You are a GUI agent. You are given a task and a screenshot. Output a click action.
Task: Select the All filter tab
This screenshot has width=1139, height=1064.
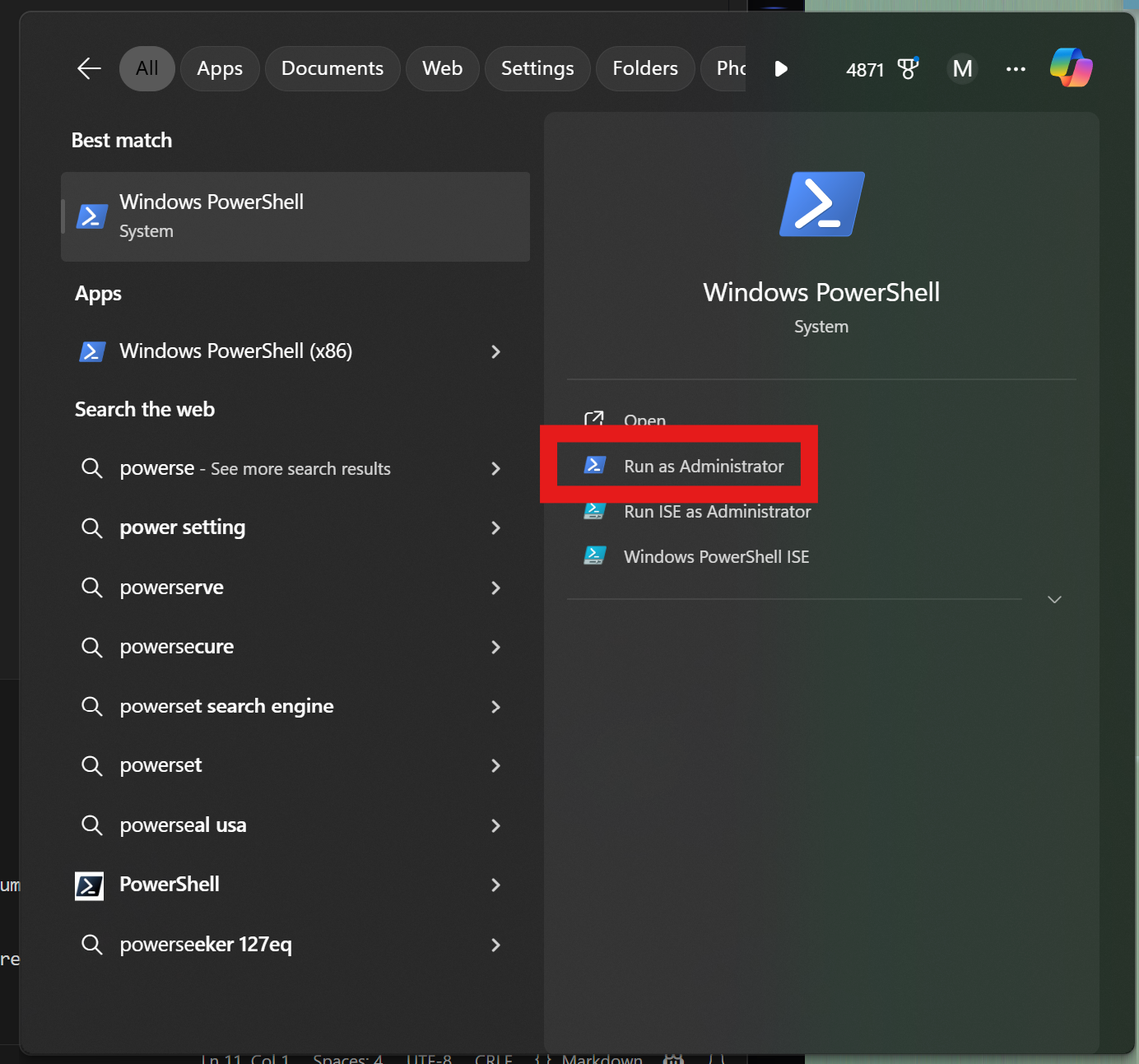pos(147,68)
